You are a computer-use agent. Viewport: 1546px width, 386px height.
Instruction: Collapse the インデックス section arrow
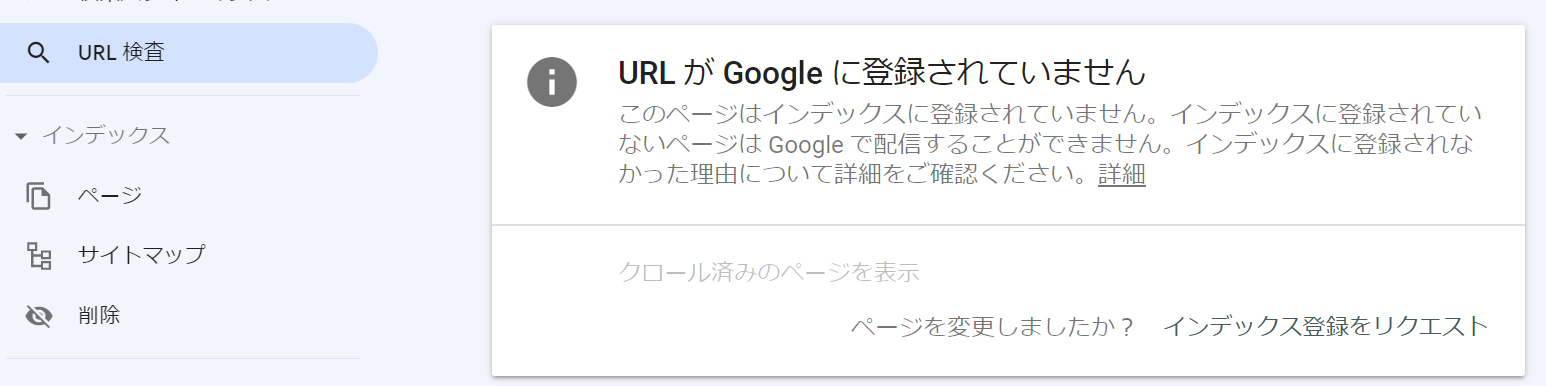click(x=21, y=137)
